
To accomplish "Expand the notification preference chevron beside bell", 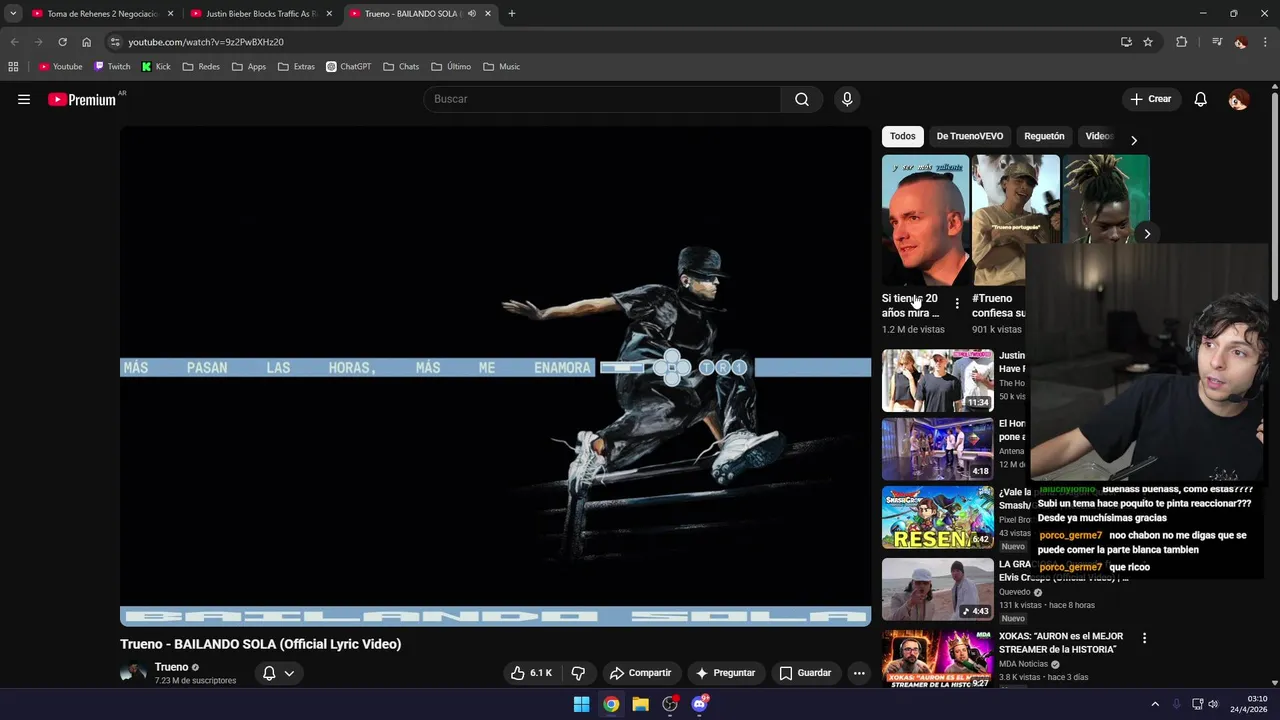I will click(289, 673).
